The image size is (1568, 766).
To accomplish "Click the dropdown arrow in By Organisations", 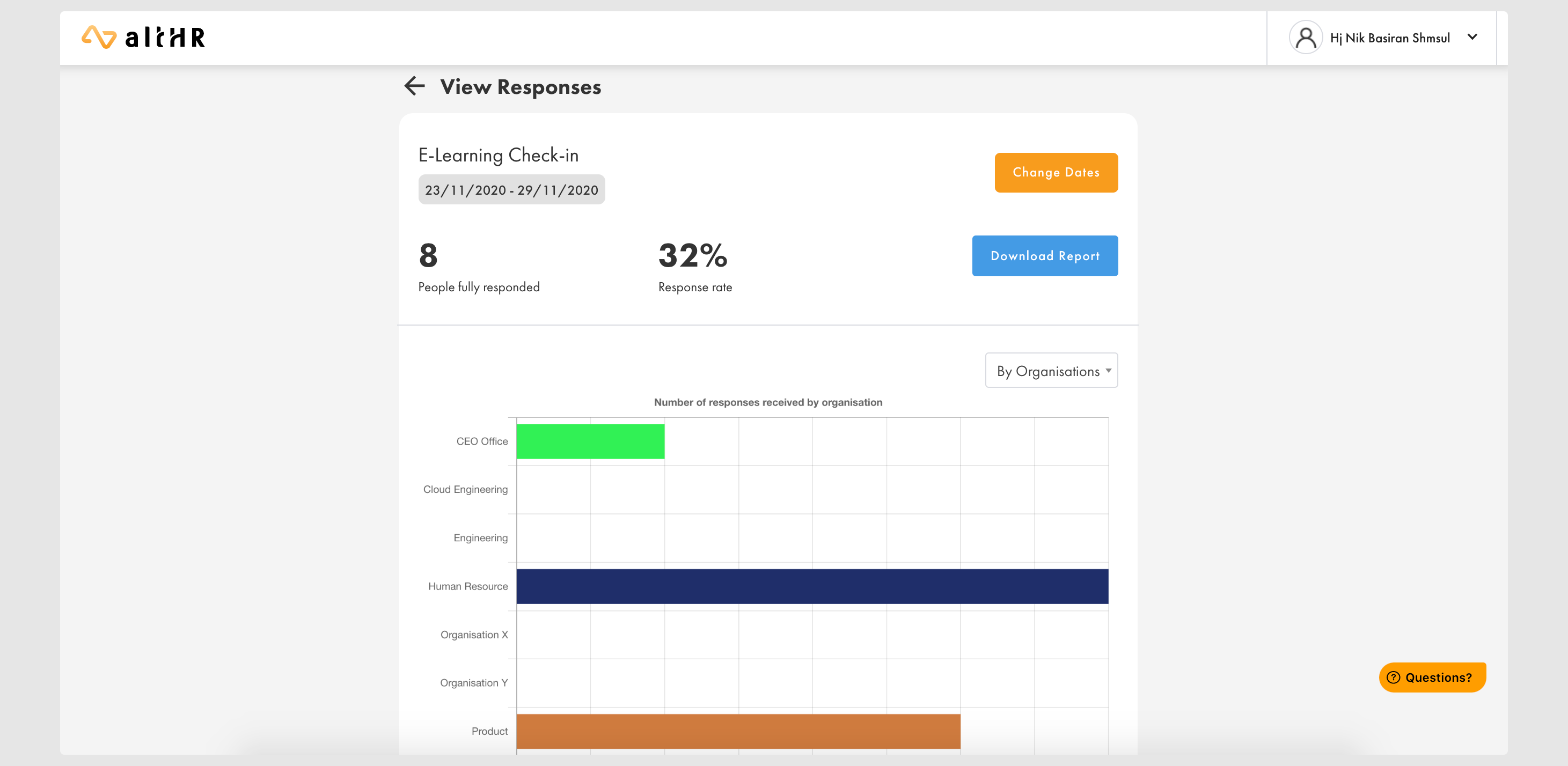I will click(x=1109, y=371).
